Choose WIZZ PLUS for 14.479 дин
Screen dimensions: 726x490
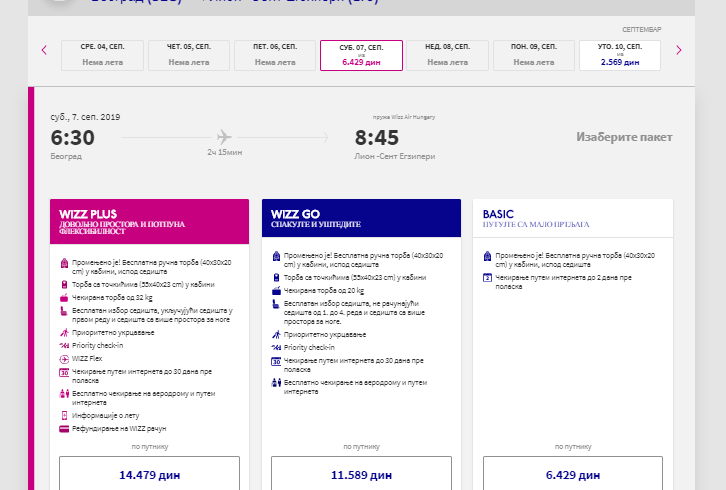coord(150,475)
